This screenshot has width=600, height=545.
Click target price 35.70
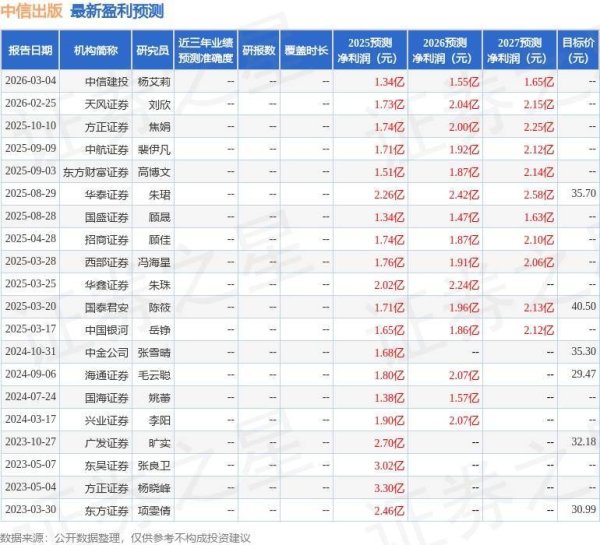pyautogui.click(x=584, y=193)
